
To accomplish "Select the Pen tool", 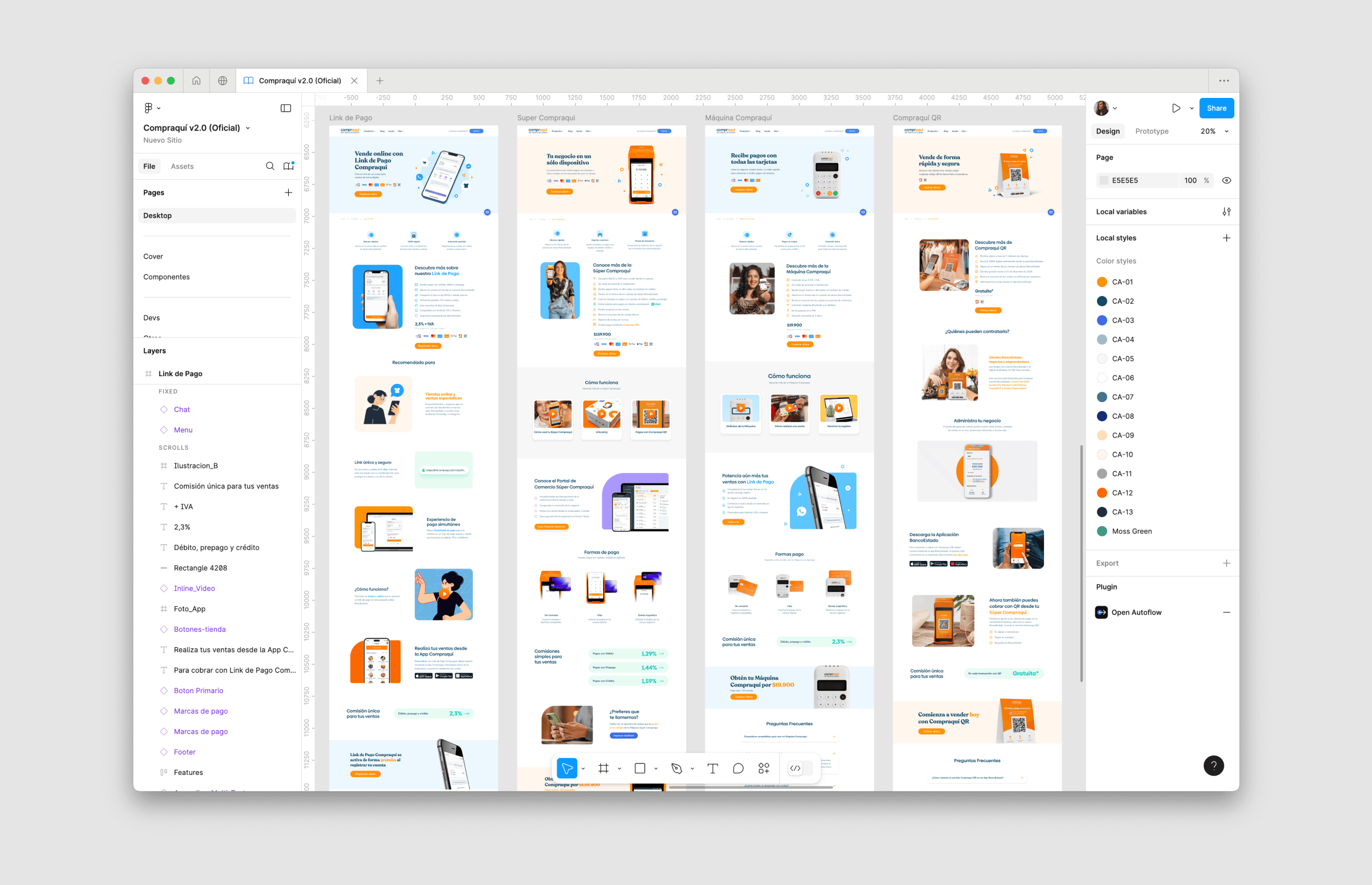I will pos(677,768).
